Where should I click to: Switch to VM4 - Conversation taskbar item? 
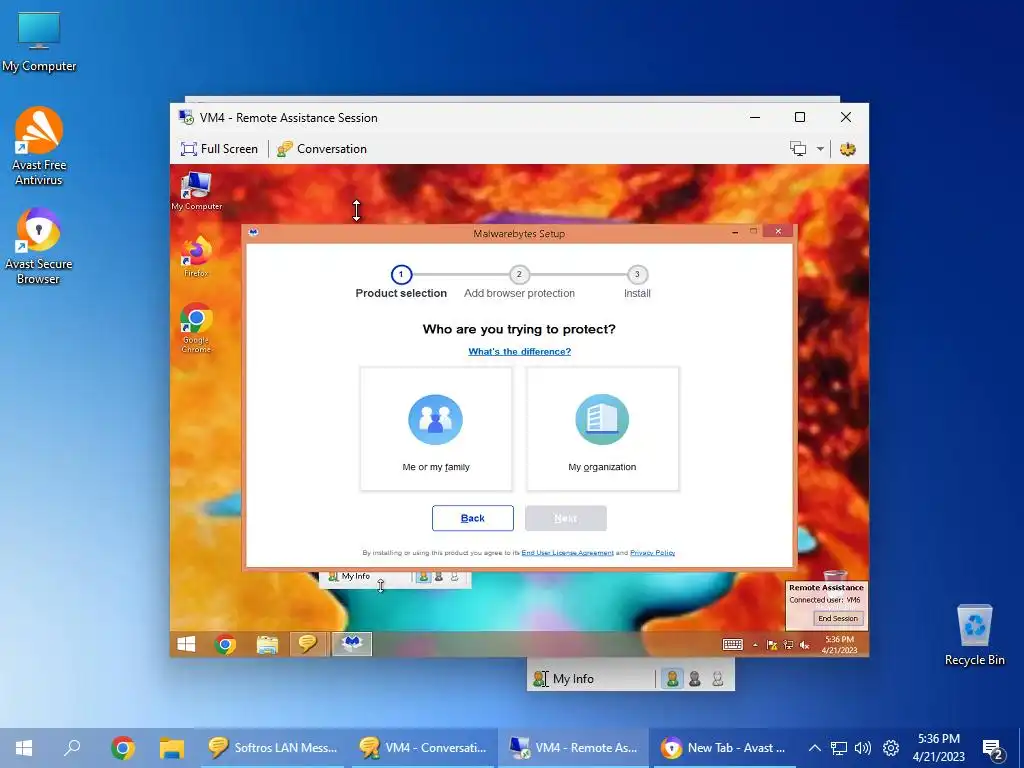423,748
